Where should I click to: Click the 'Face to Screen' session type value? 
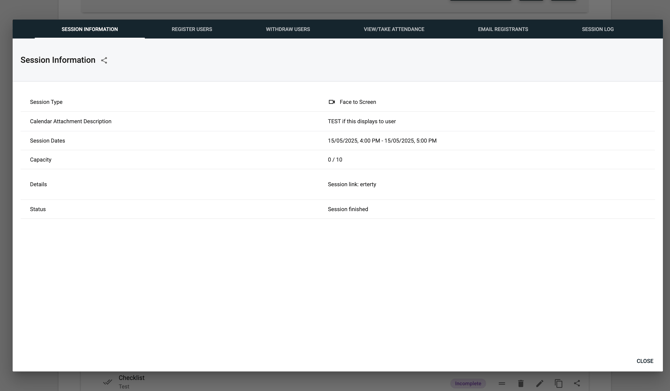[x=358, y=102]
